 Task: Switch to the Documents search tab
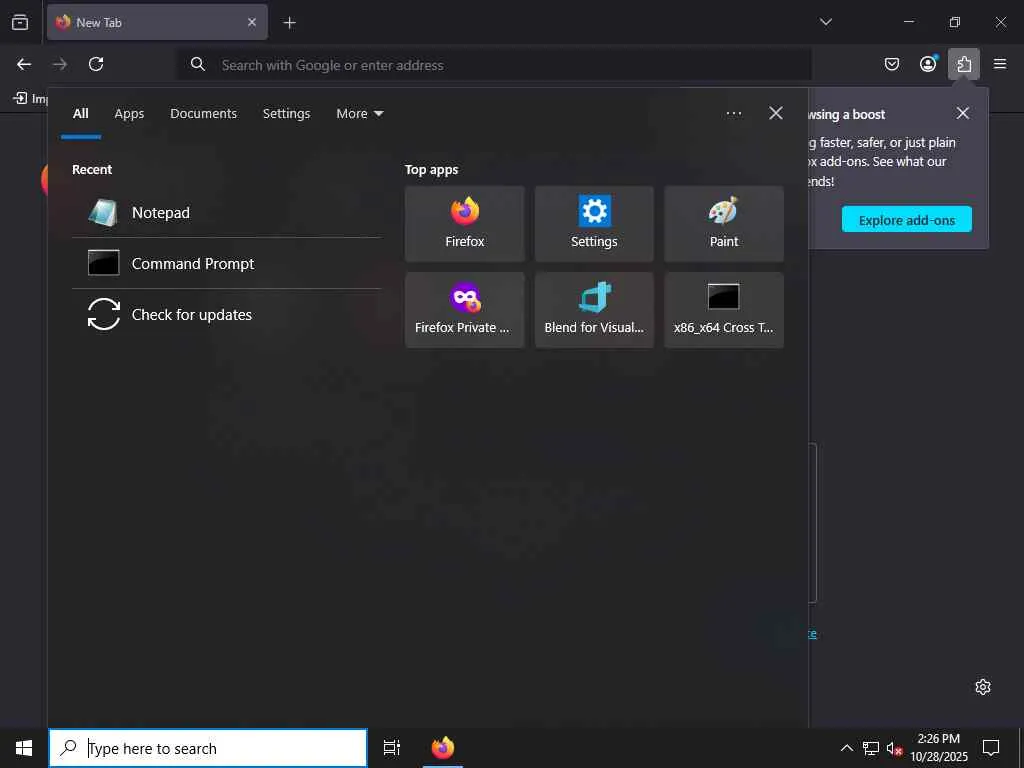pyautogui.click(x=203, y=114)
